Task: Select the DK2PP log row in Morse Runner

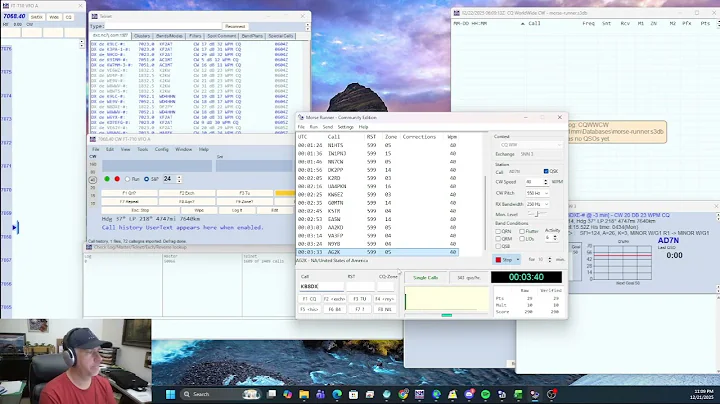Action: tap(377, 170)
